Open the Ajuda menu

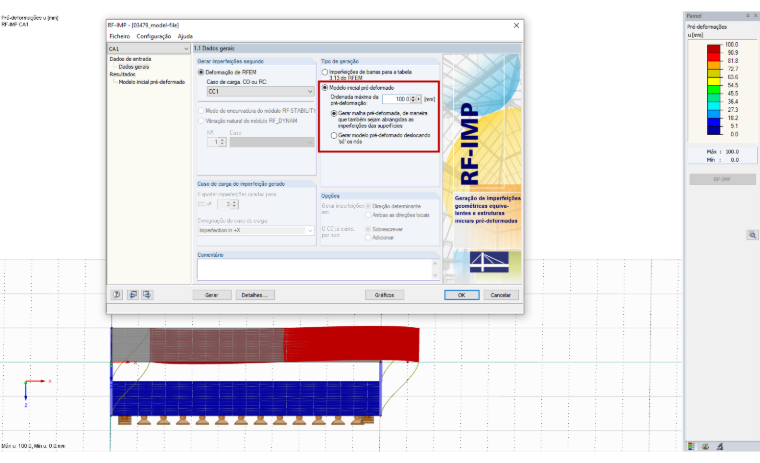185,36
